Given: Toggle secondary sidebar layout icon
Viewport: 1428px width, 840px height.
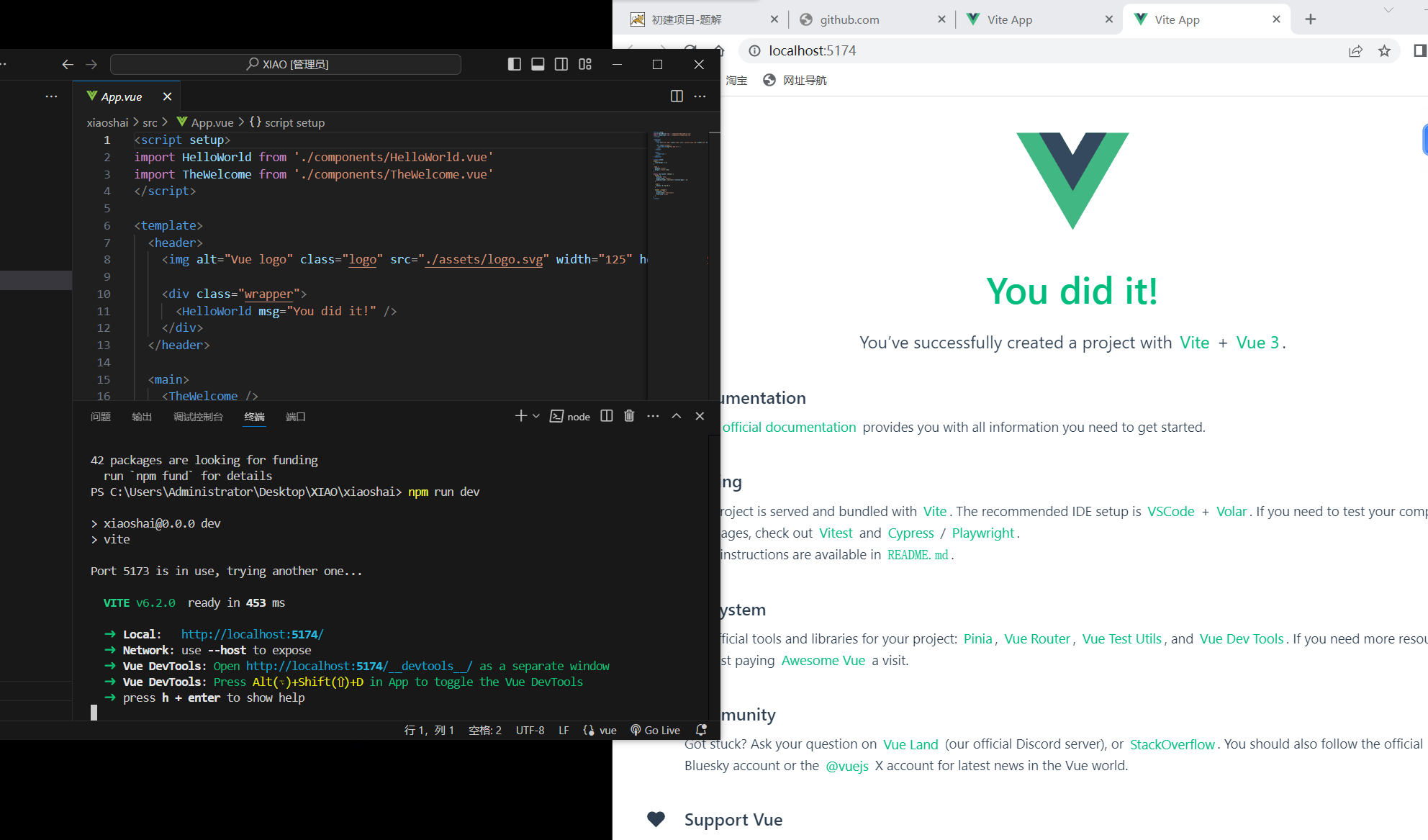Looking at the screenshot, I should coord(561,64).
